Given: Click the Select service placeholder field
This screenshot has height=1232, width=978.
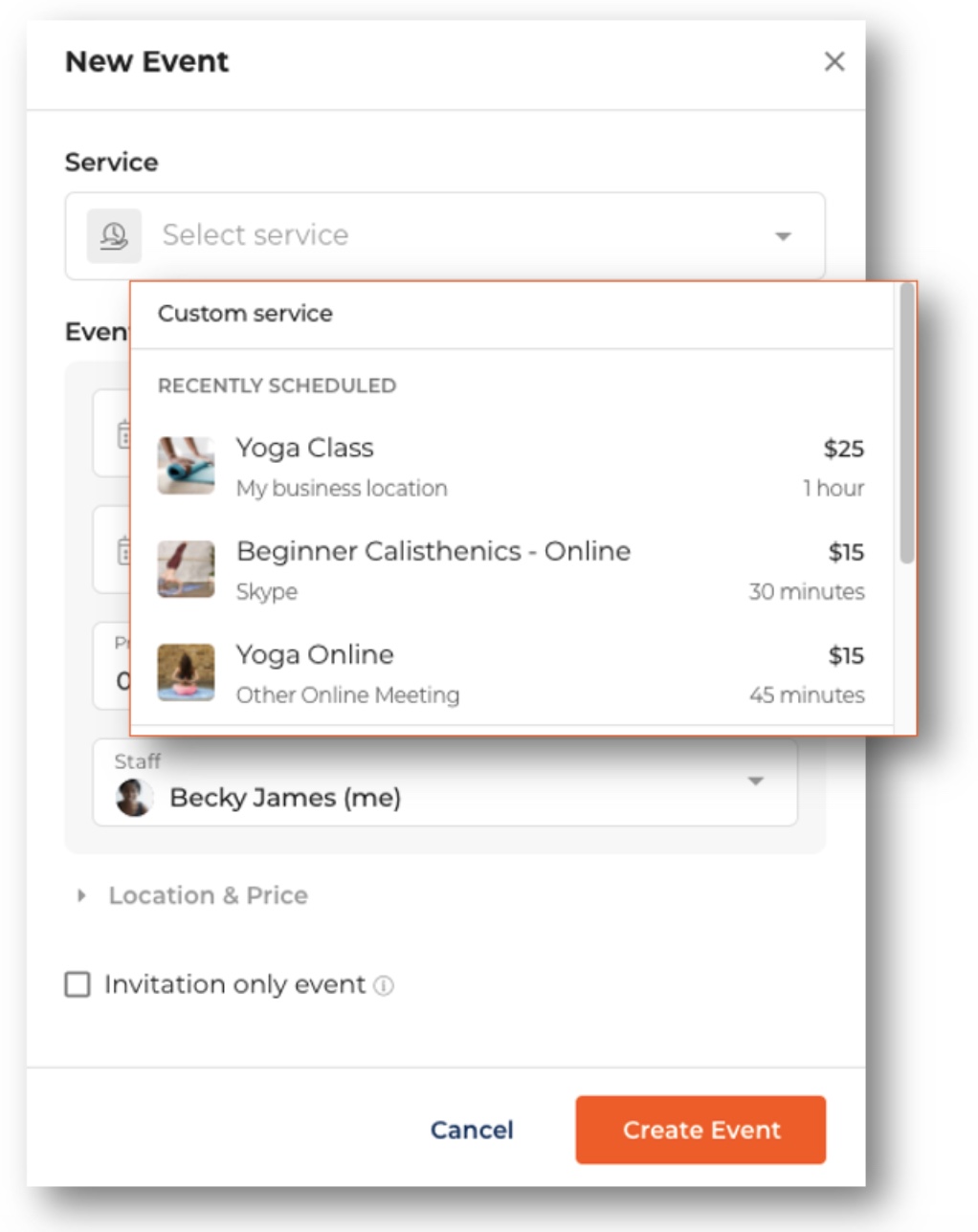Looking at the screenshot, I should coord(445,236).
